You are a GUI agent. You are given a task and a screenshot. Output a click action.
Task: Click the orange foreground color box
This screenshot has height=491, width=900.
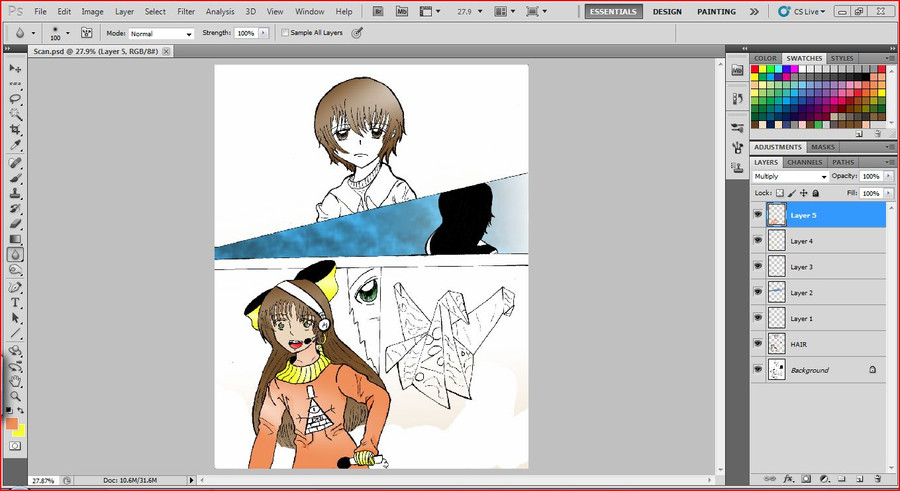pyautogui.click(x=11, y=423)
